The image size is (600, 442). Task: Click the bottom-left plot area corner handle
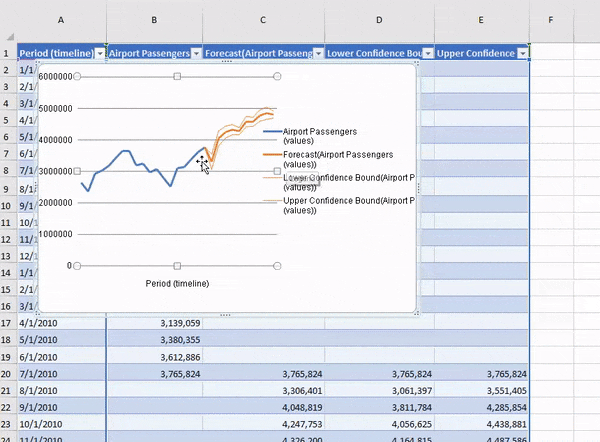[77, 266]
